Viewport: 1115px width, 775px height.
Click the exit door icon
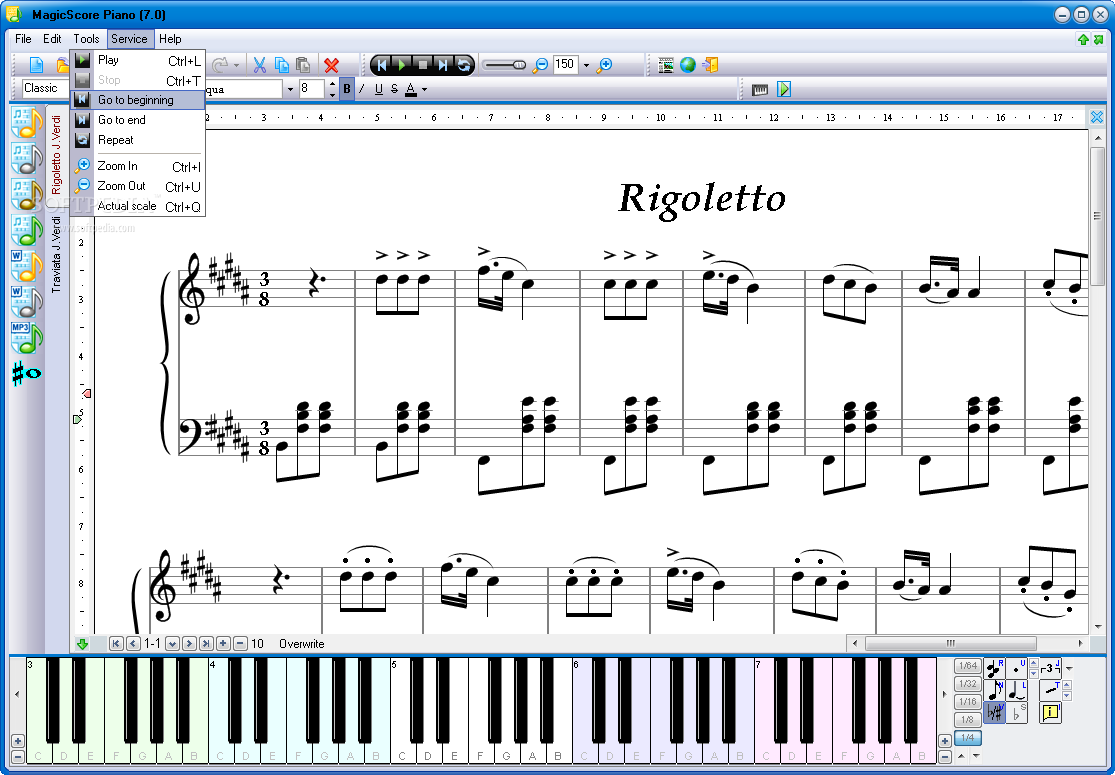pos(710,65)
